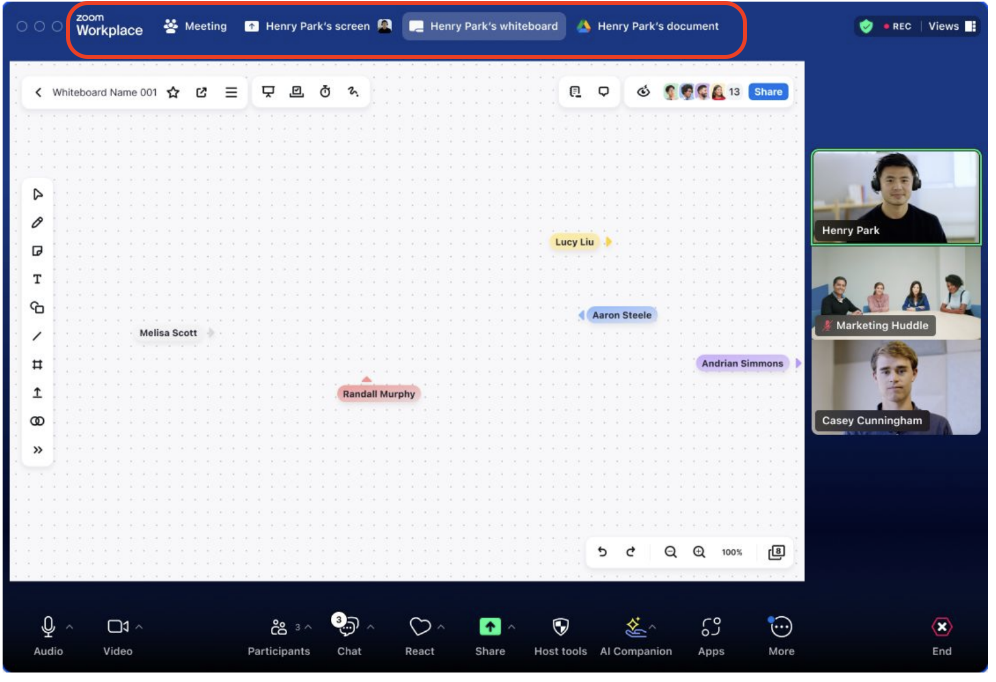This screenshot has height=682, width=996.
Task: Expand AI Companion options arrow
Action: 652,627
